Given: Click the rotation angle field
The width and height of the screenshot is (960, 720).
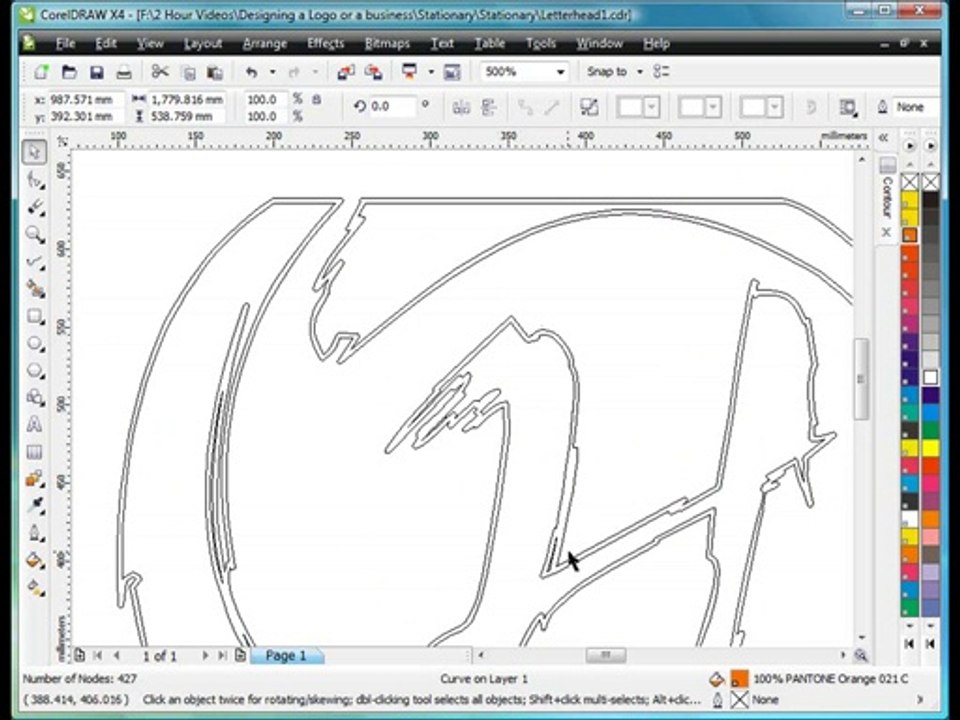Looking at the screenshot, I should [x=392, y=107].
